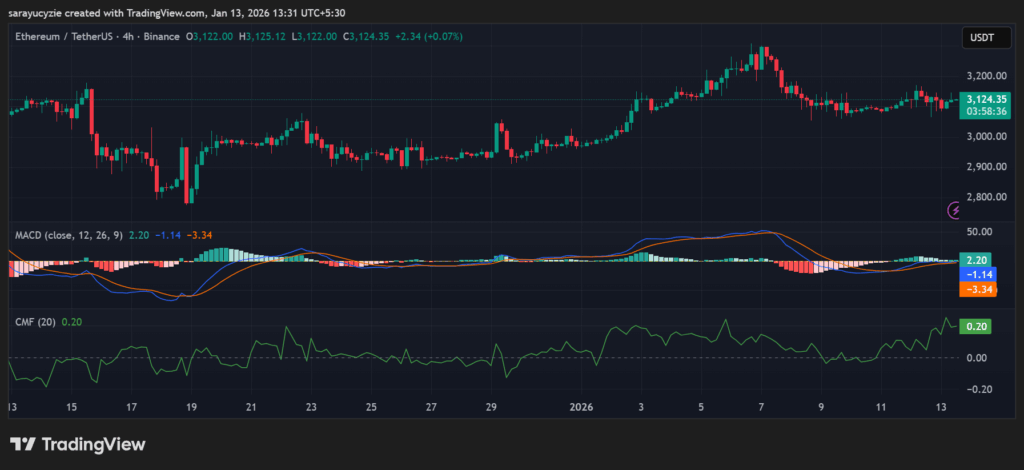Click date 19 on the time axis
This screenshot has width=1024, height=470.
(x=191, y=408)
